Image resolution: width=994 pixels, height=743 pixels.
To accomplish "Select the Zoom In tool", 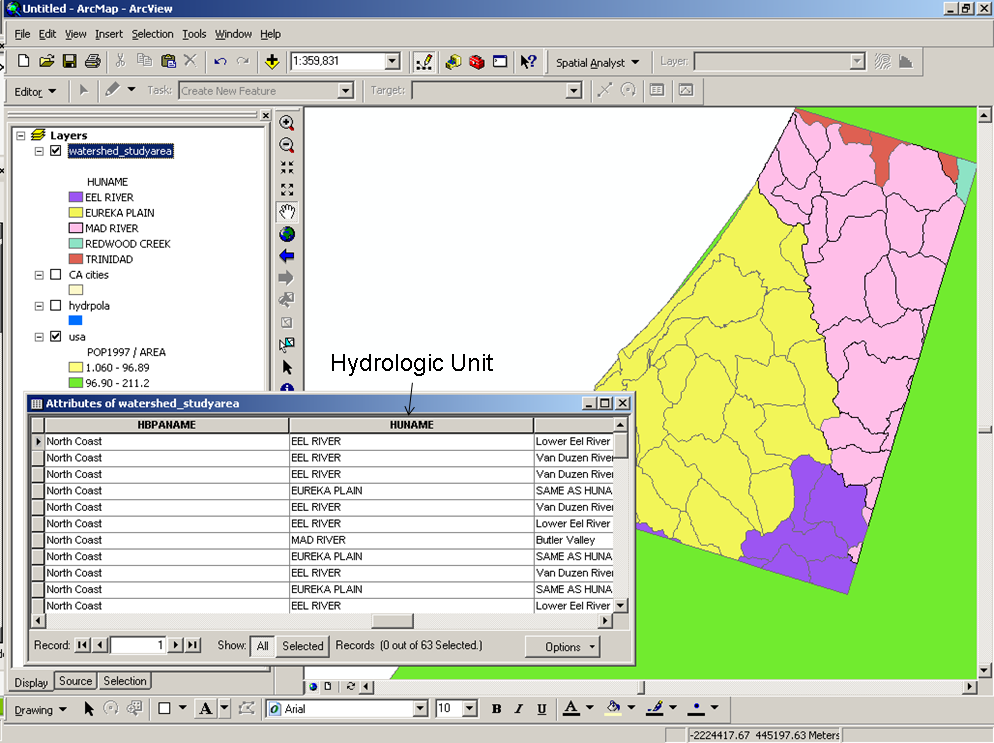I will [287, 122].
